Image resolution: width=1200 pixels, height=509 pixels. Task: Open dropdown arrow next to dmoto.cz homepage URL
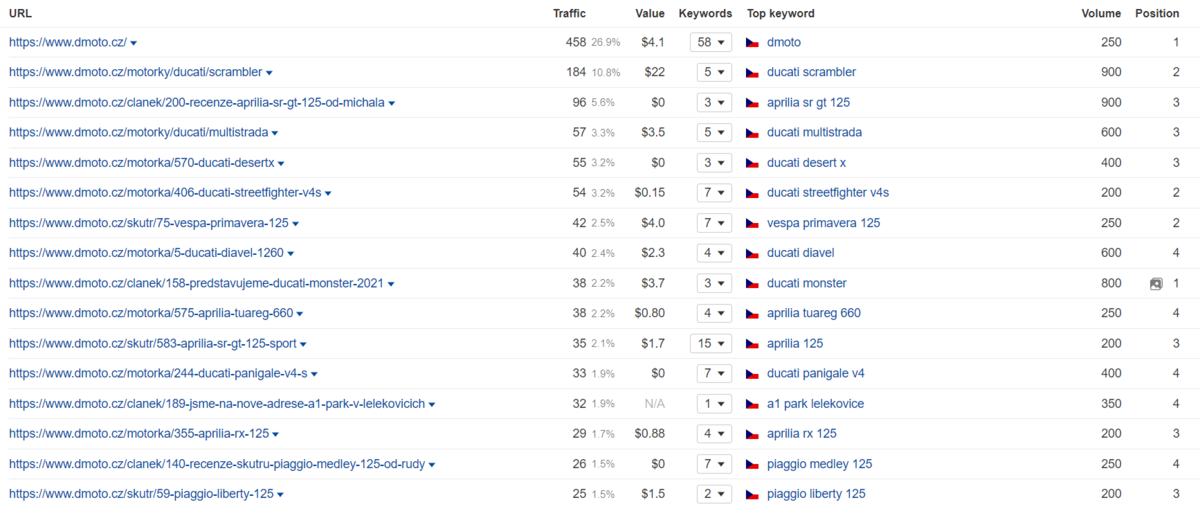point(134,43)
